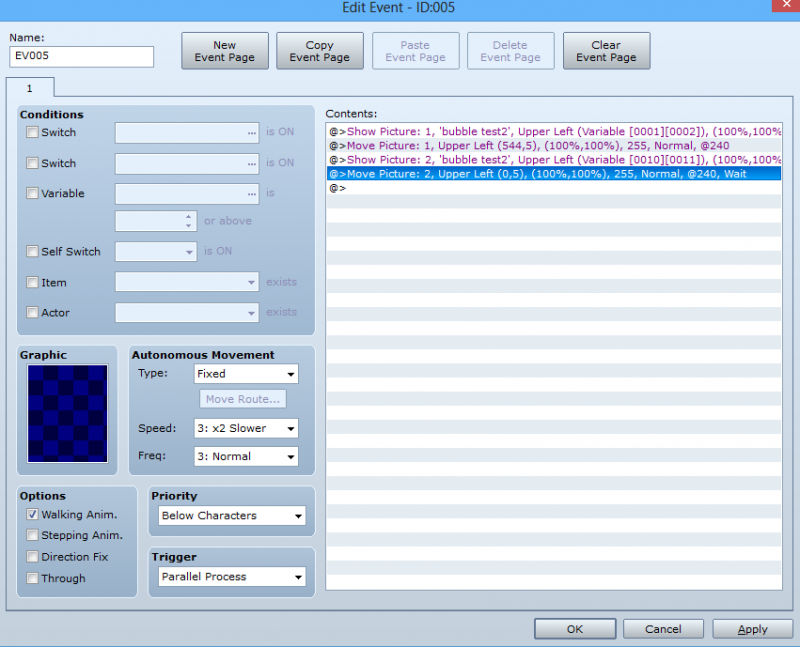Click the Clear Event Page button
Viewport: 800px width, 647px height.
606,51
